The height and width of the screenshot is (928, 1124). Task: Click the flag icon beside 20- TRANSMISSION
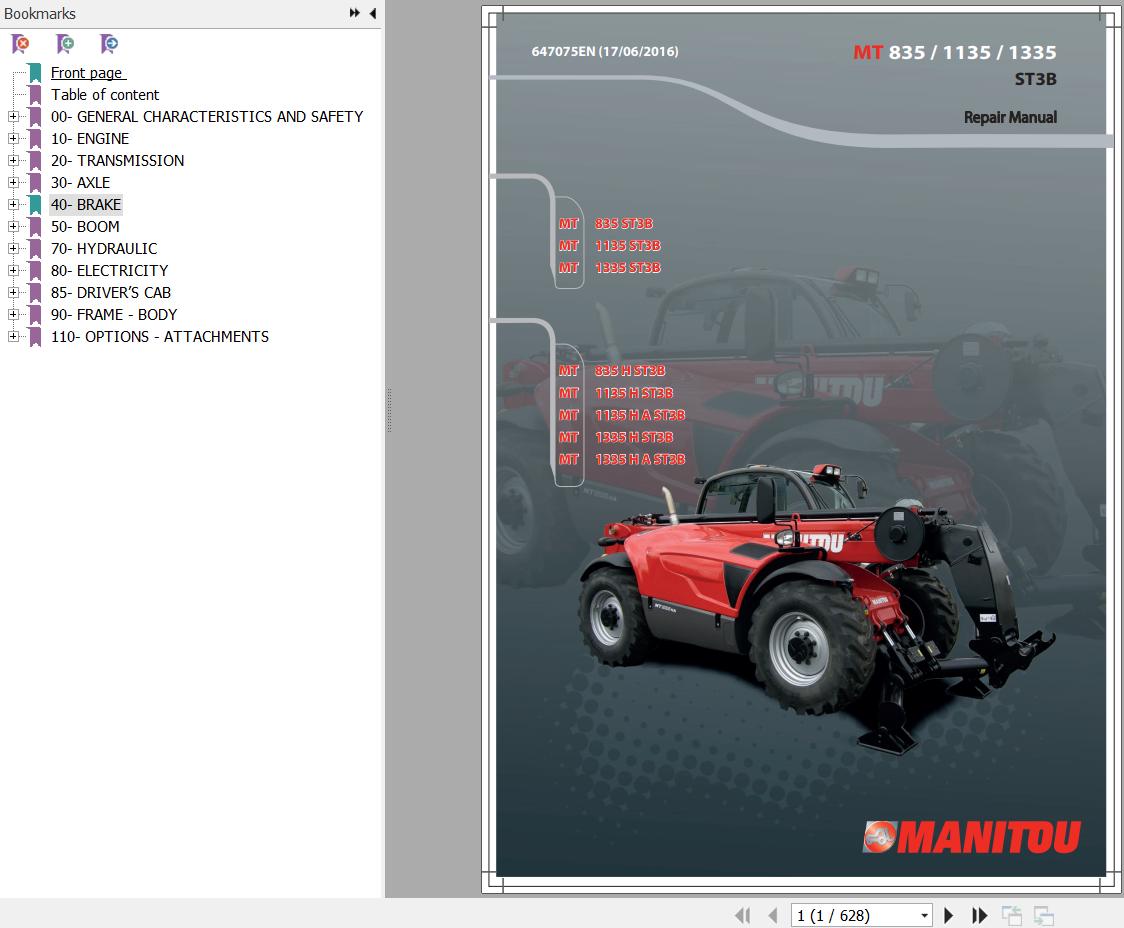pos(34,161)
